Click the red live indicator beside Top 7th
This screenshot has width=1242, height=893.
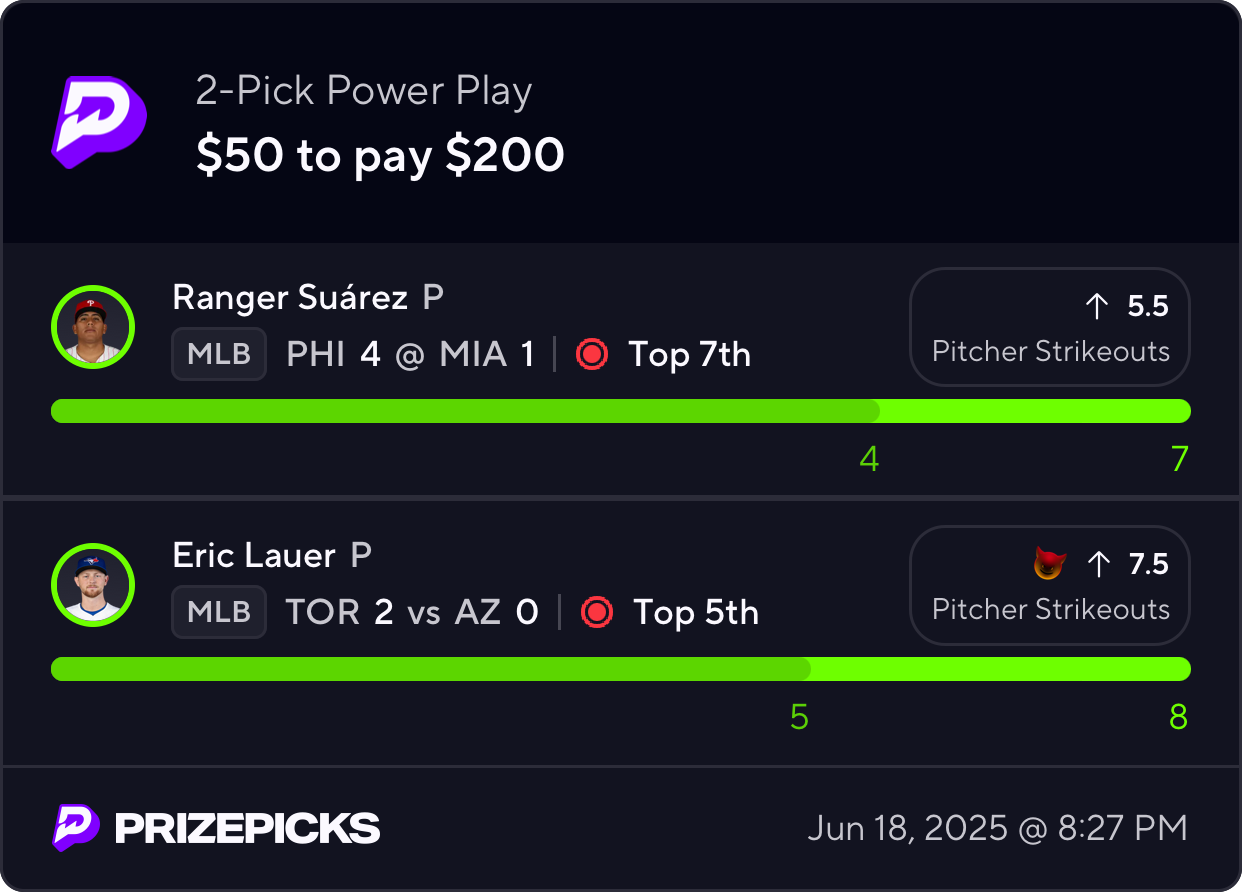click(592, 355)
